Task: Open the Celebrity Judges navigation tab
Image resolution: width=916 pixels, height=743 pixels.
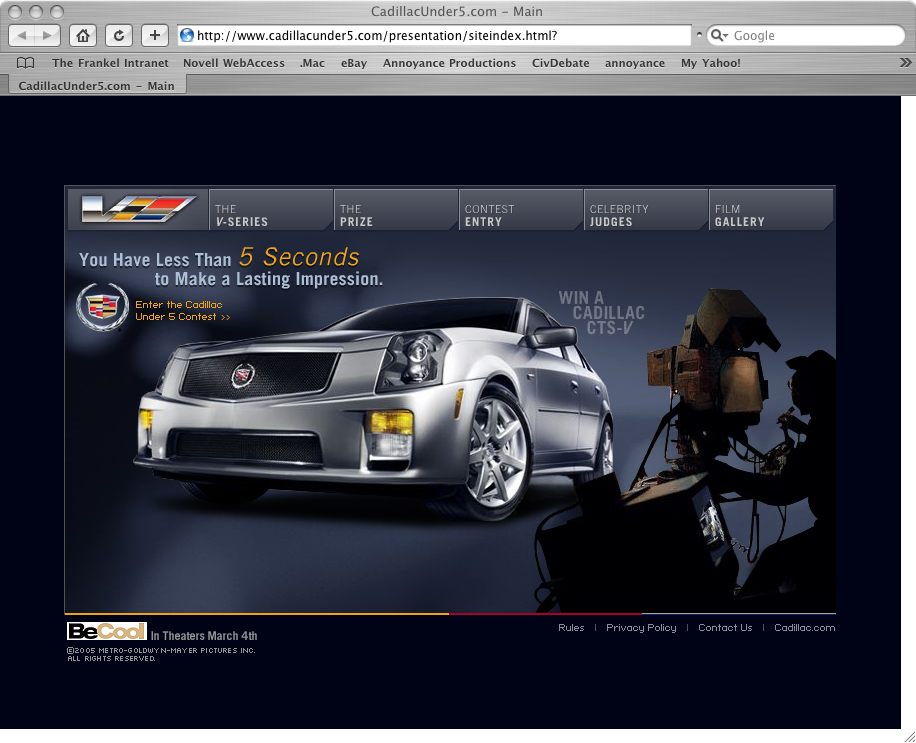Action: click(646, 210)
